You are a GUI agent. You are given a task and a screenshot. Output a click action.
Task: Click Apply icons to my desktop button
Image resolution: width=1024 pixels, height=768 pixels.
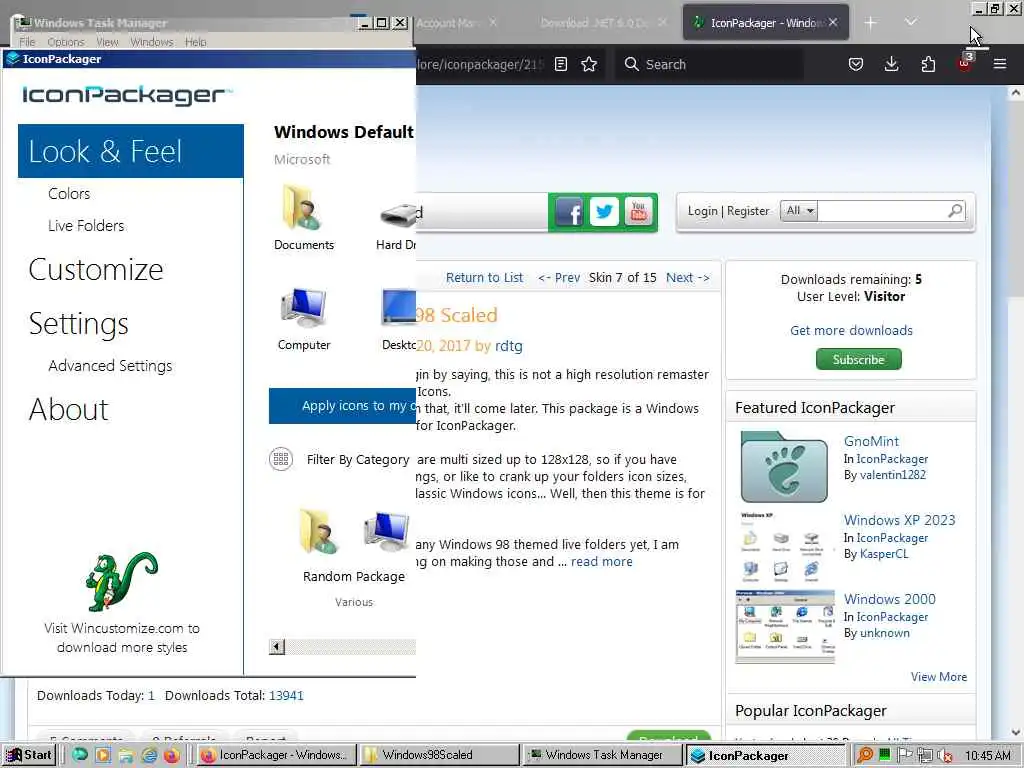pyautogui.click(x=342, y=406)
